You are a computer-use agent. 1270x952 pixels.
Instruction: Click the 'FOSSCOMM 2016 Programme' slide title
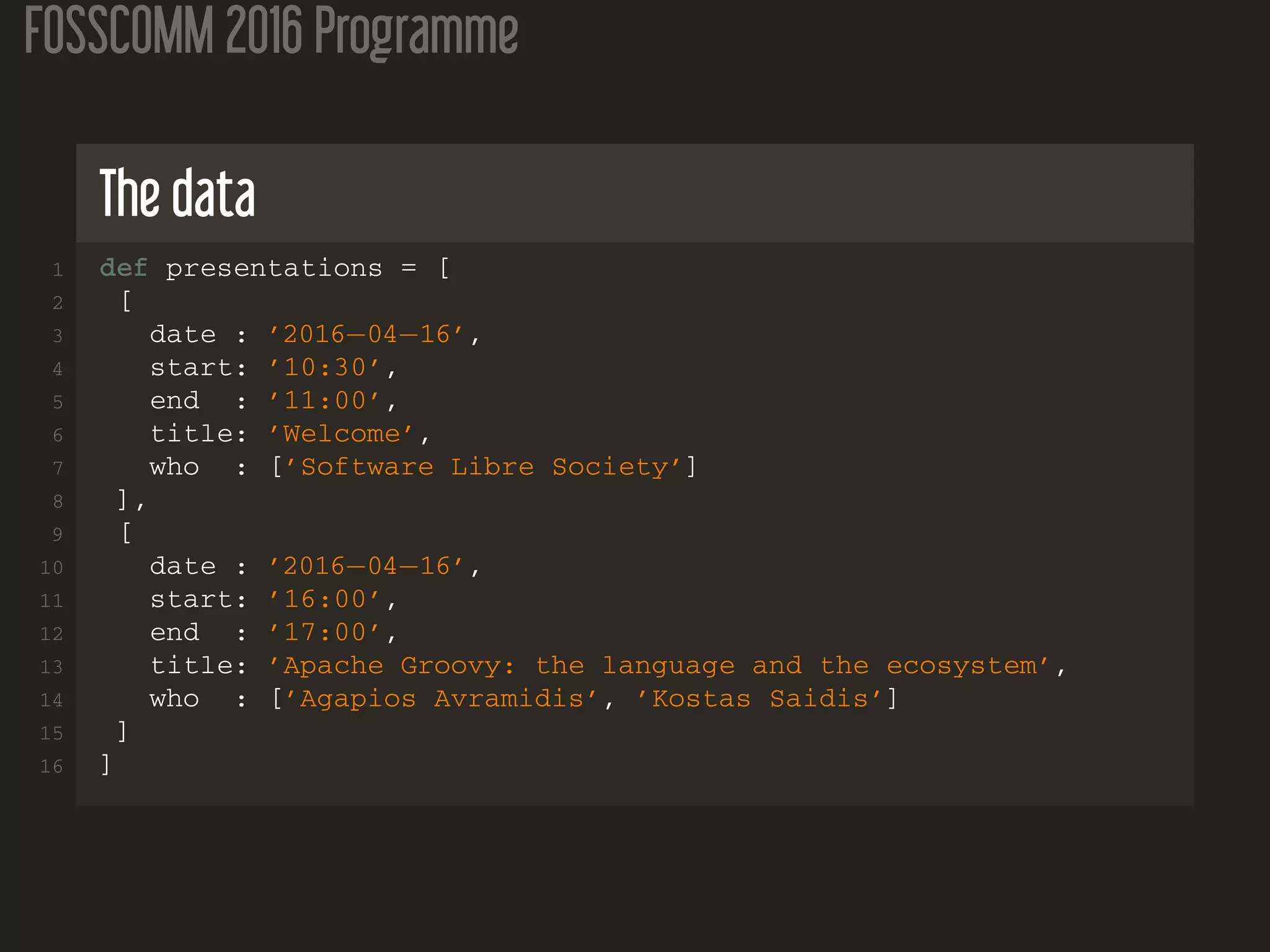pyautogui.click(x=271, y=32)
